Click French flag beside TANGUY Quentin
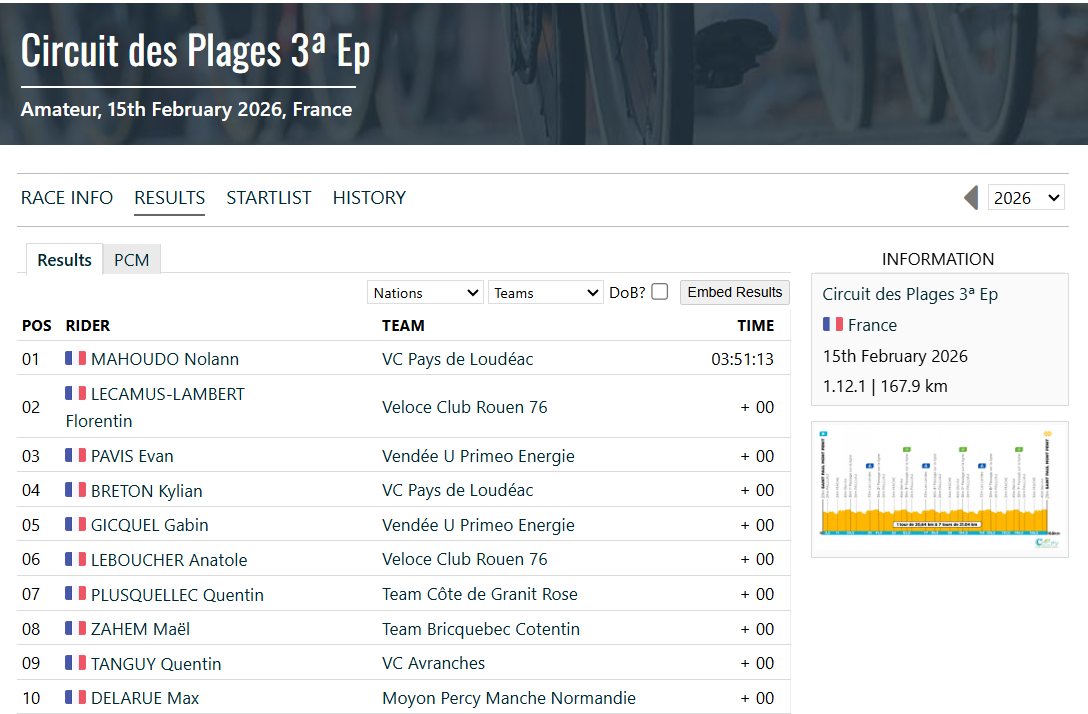The height and width of the screenshot is (714, 1088). [x=76, y=663]
